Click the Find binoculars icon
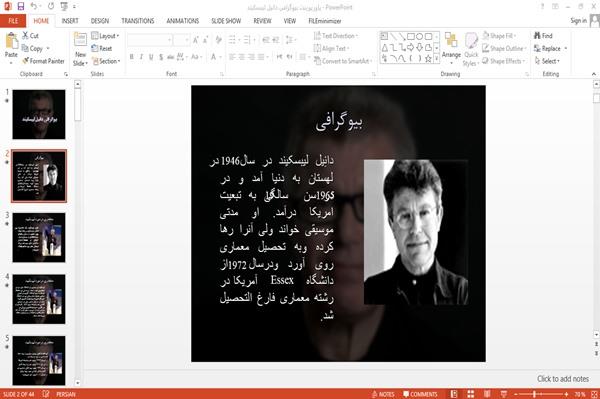This screenshot has height=399, width=600. point(537,36)
